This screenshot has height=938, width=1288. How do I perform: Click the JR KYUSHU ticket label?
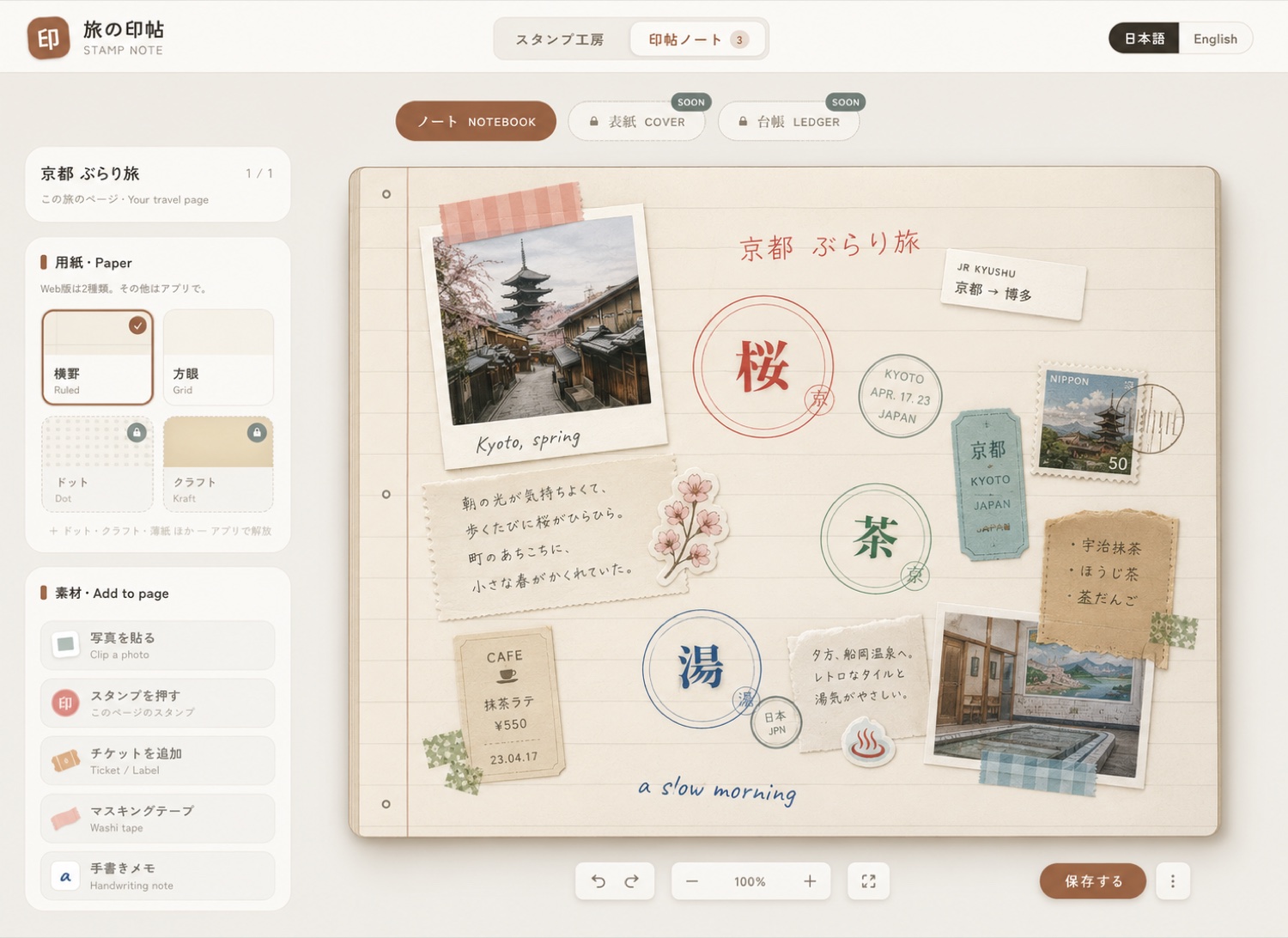1013,284
